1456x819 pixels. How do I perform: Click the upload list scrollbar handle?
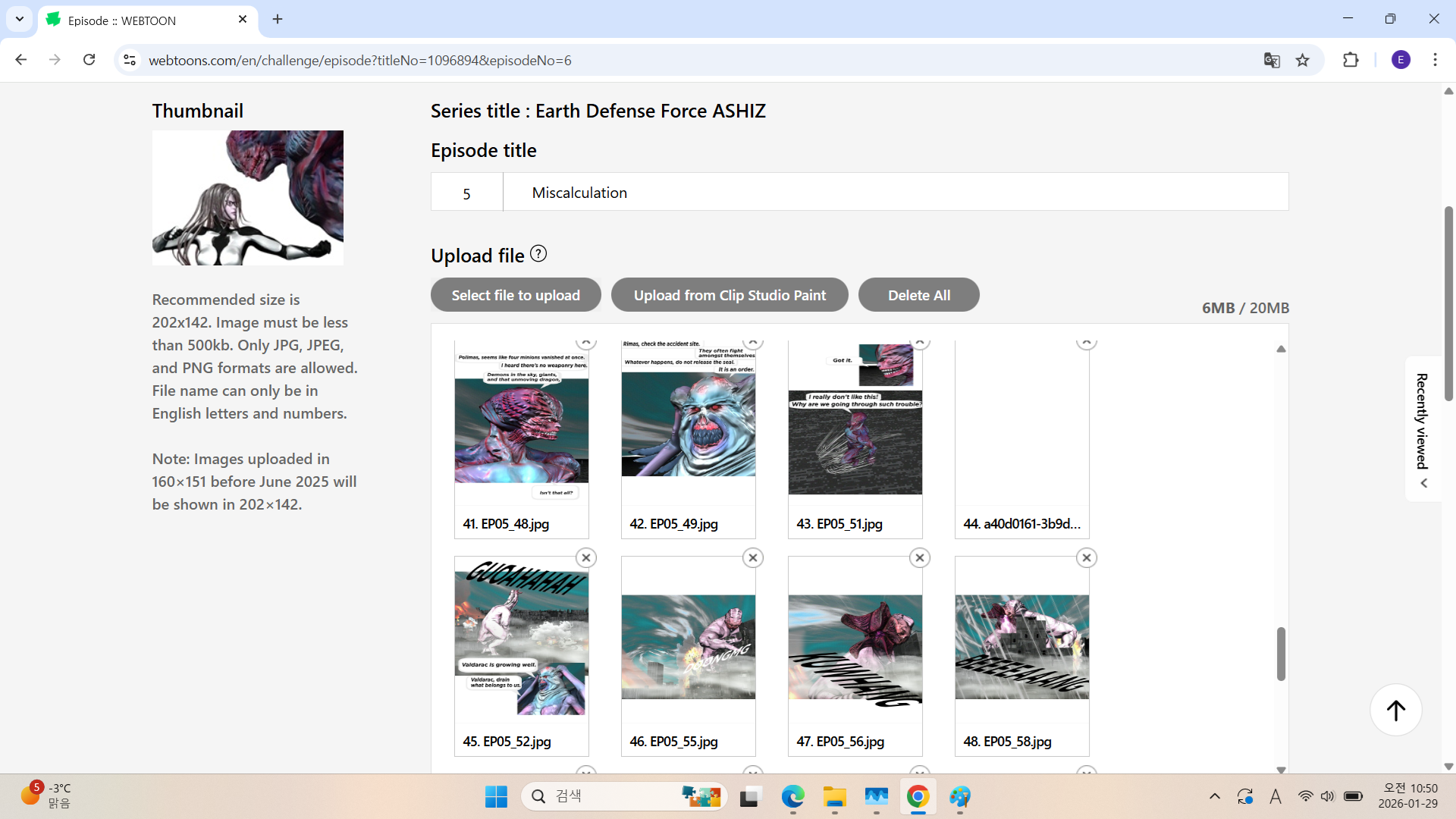1281,654
